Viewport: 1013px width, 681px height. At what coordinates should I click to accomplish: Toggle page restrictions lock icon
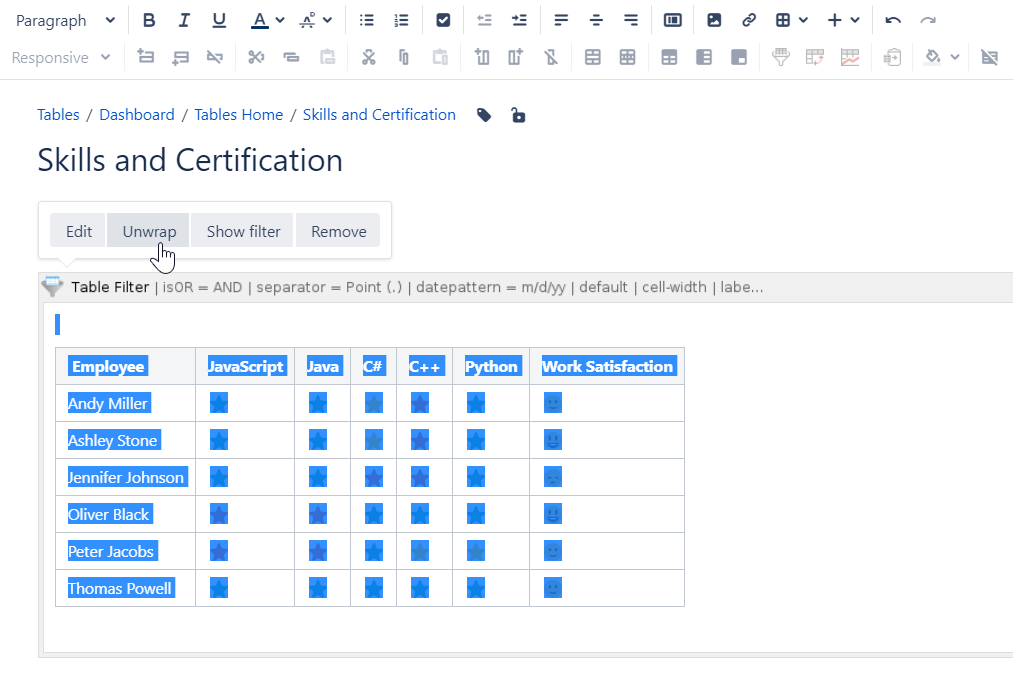(518, 115)
